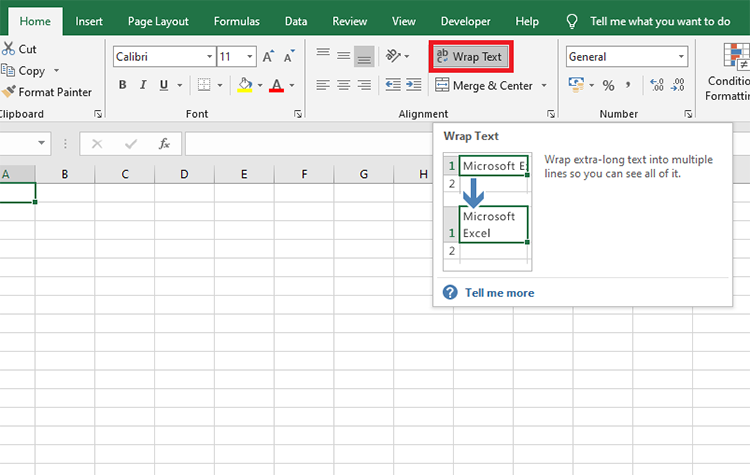
Task: Open the Number format dialog launcher
Action: coord(688,114)
